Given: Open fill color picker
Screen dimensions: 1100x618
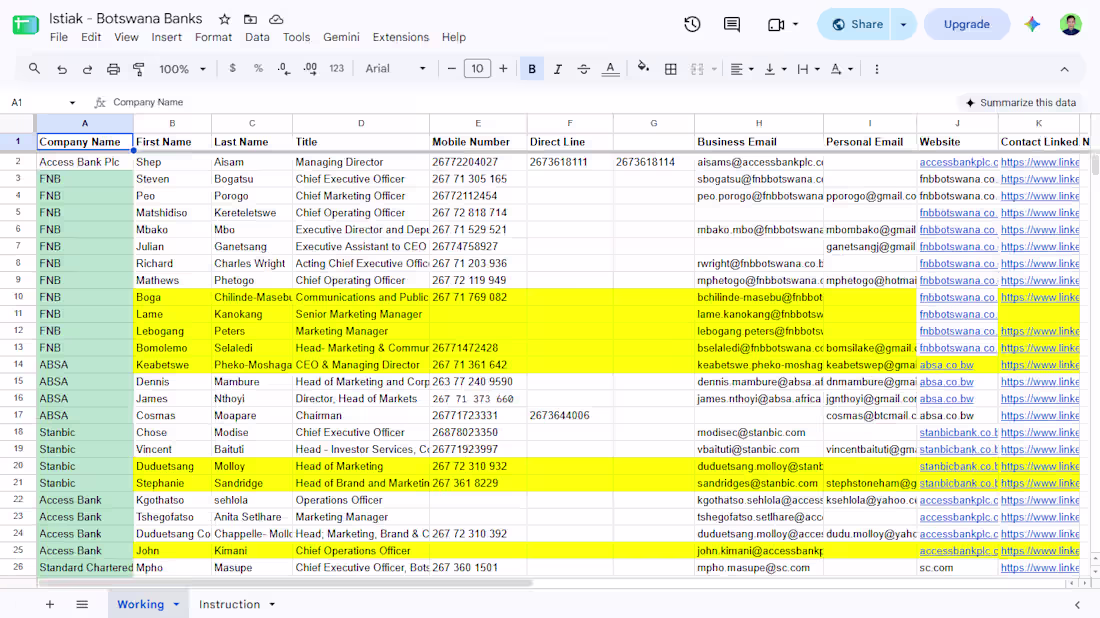Looking at the screenshot, I should pos(643,69).
